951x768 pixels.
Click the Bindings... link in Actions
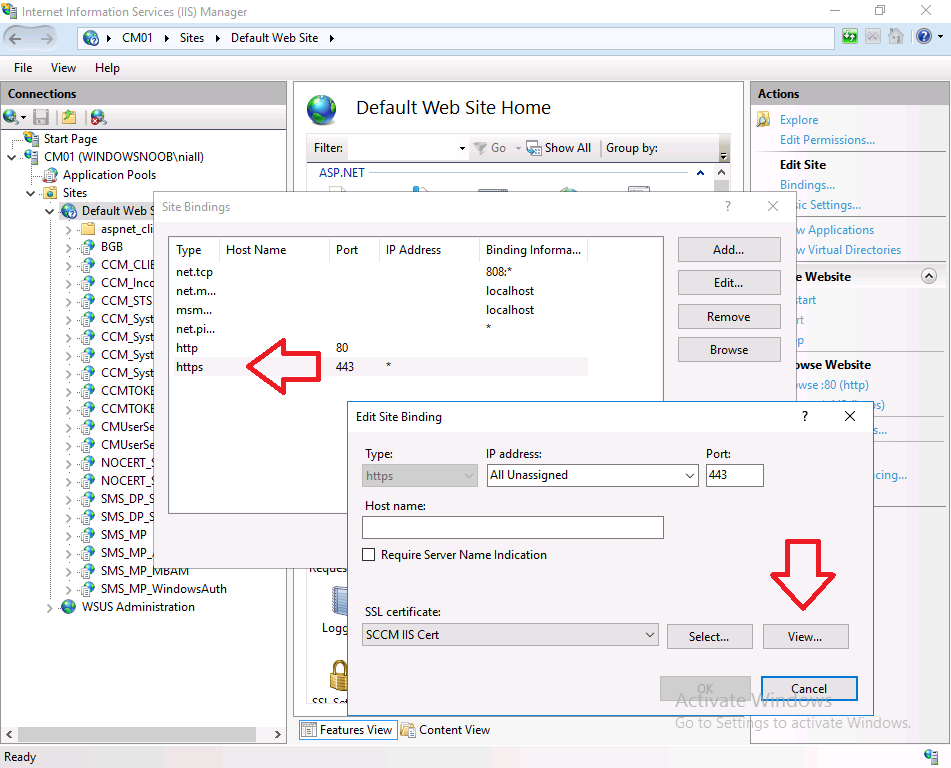tap(807, 185)
